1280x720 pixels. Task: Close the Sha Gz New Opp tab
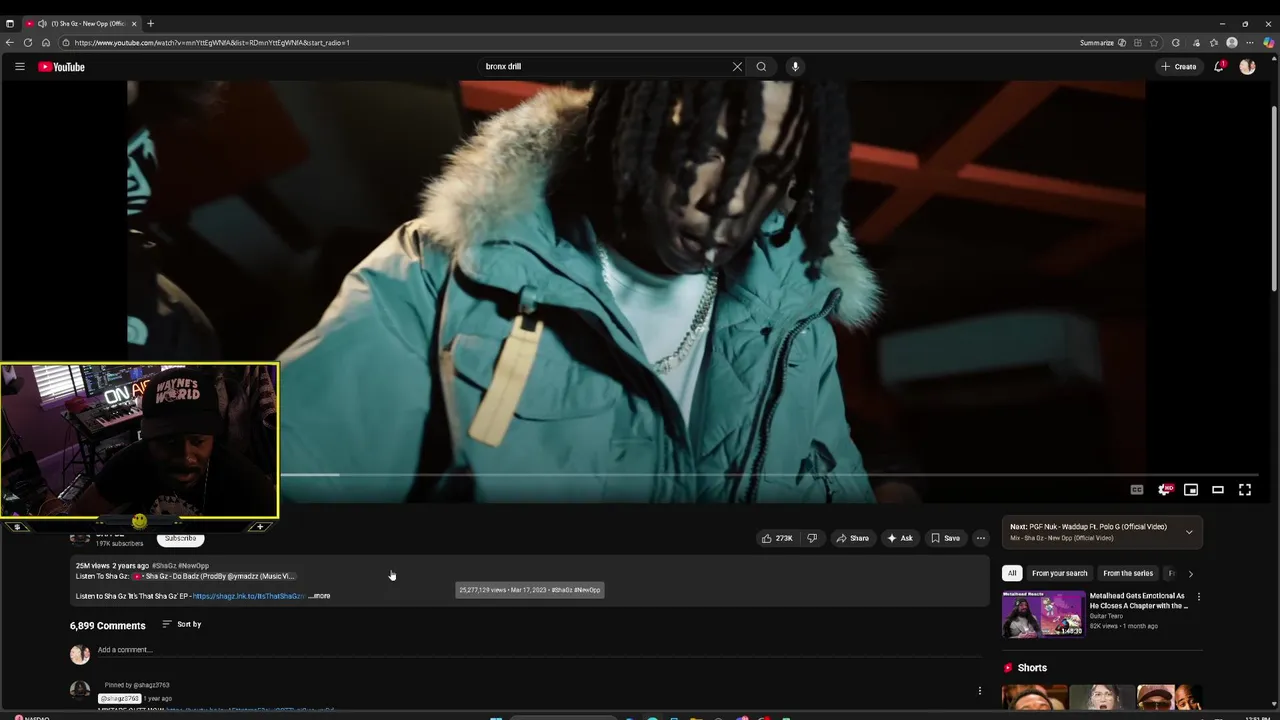[134, 23]
